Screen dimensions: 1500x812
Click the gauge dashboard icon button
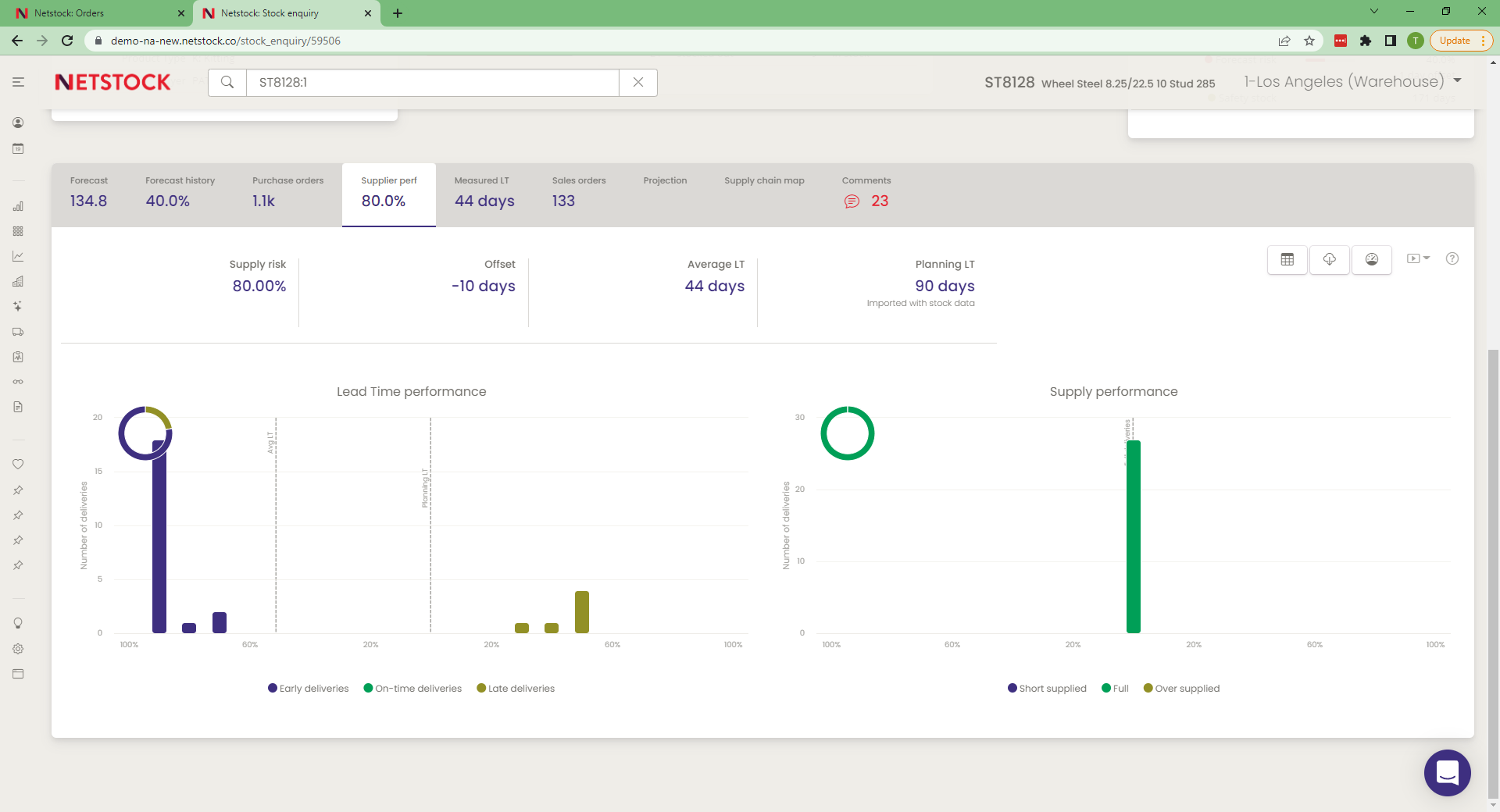1371,259
